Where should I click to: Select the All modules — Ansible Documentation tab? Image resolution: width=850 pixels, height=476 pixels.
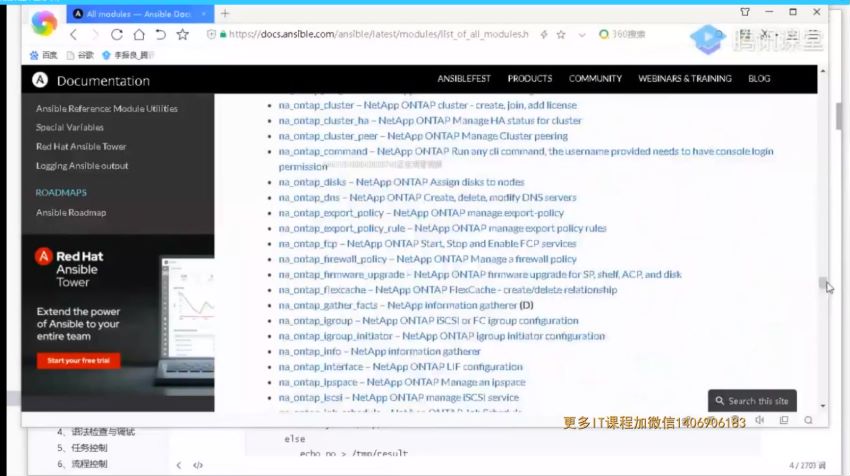coord(140,14)
